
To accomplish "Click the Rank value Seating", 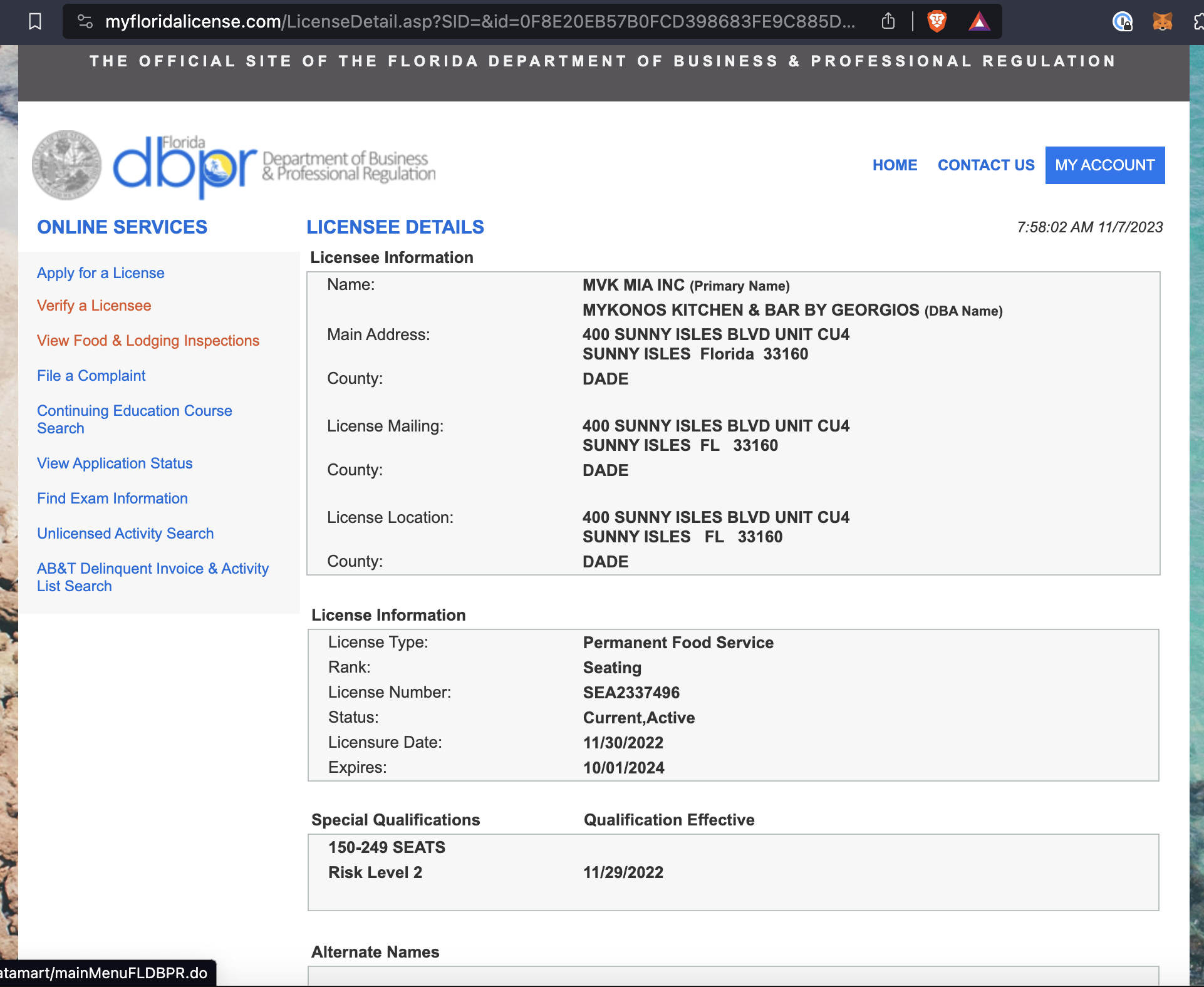I will (612, 668).
